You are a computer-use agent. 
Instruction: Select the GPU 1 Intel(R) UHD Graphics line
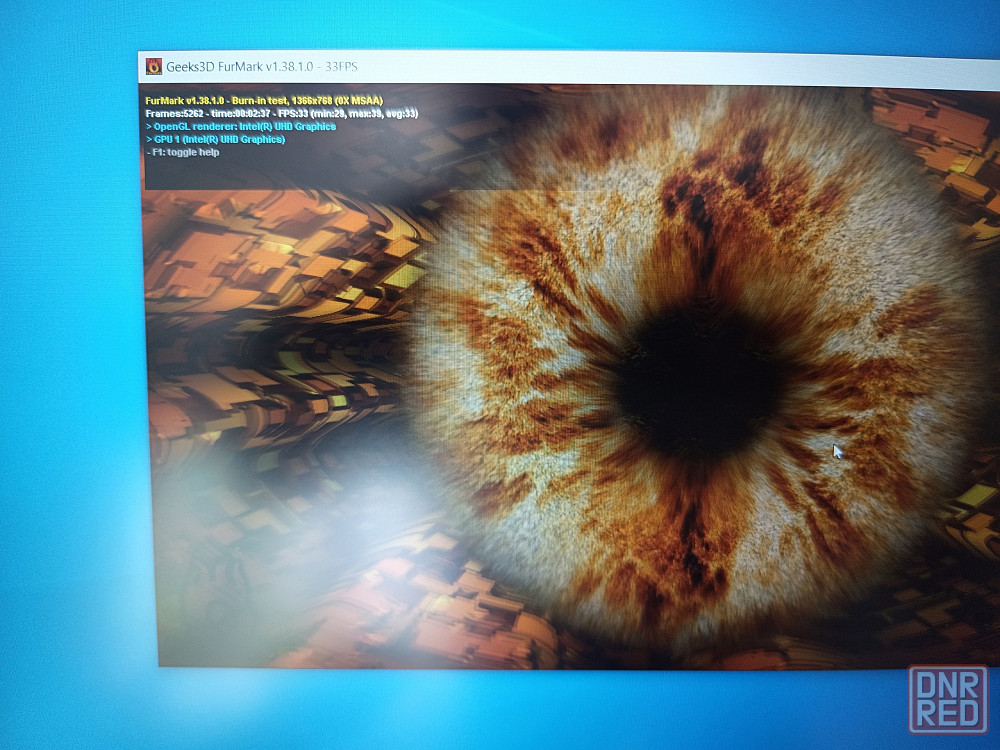pos(215,139)
